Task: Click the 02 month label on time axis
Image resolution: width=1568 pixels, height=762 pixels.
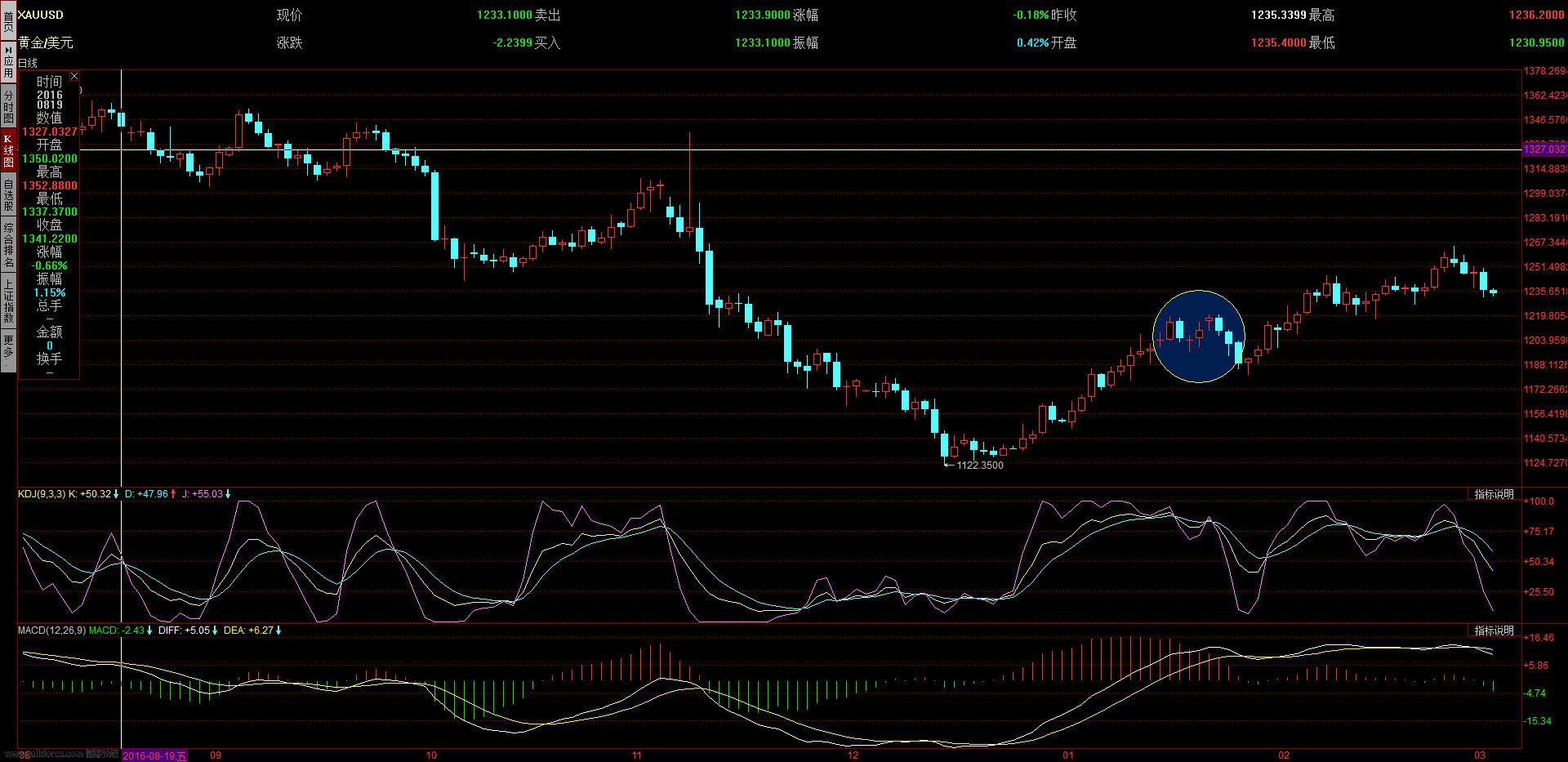Action: [1284, 755]
